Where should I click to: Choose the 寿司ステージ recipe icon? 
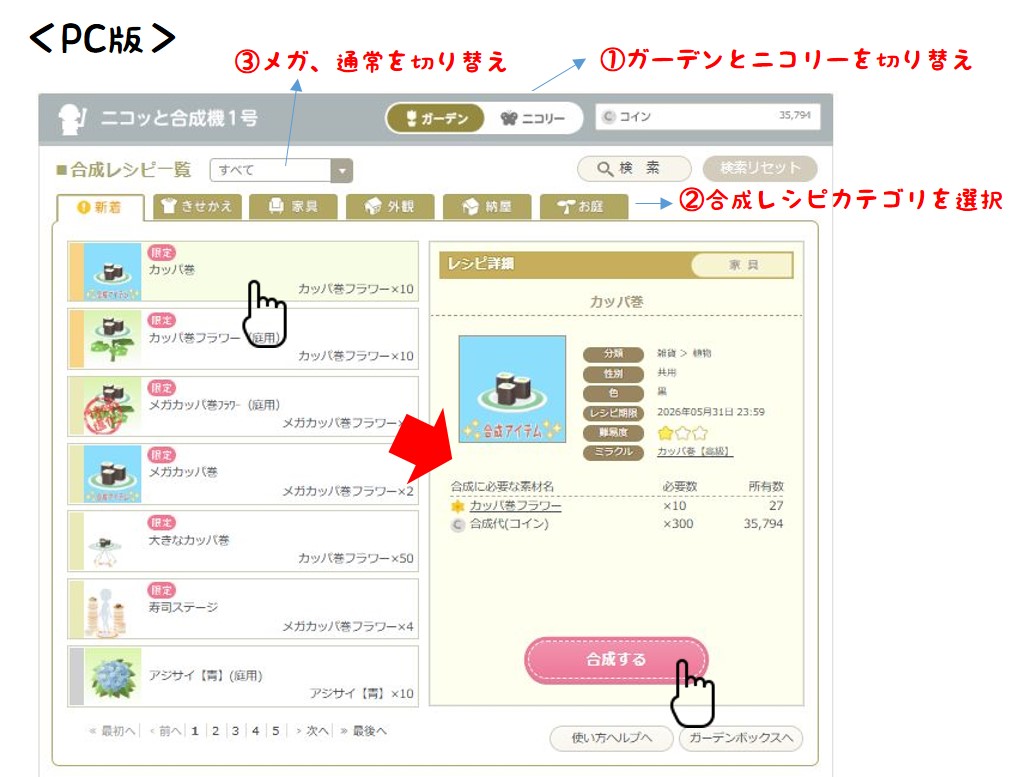tap(112, 609)
